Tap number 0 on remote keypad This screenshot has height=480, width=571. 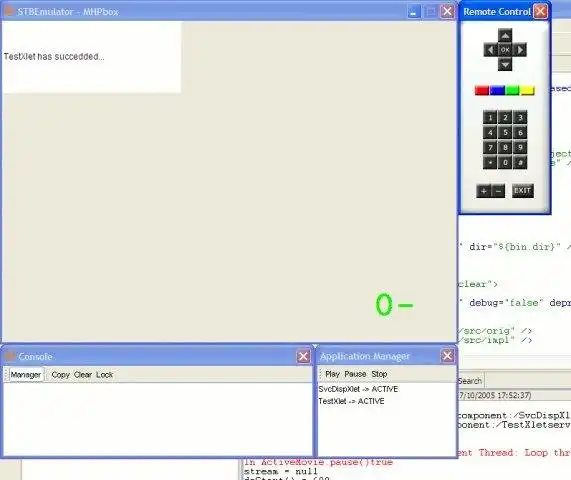pyautogui.click(x=505, y=162)
